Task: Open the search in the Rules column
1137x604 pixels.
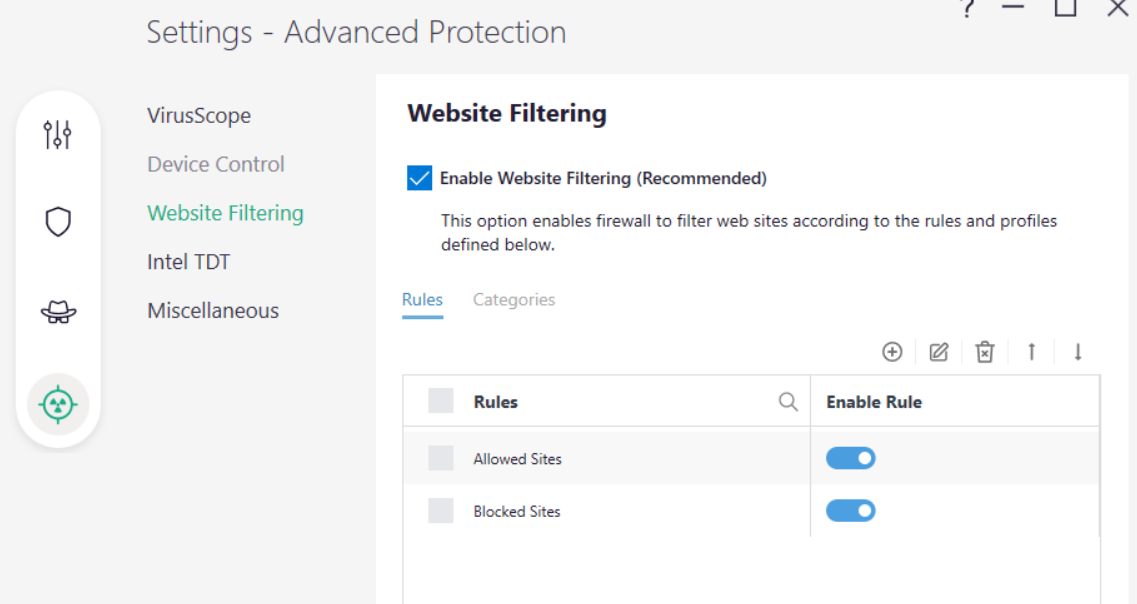Action: (787, 401)
